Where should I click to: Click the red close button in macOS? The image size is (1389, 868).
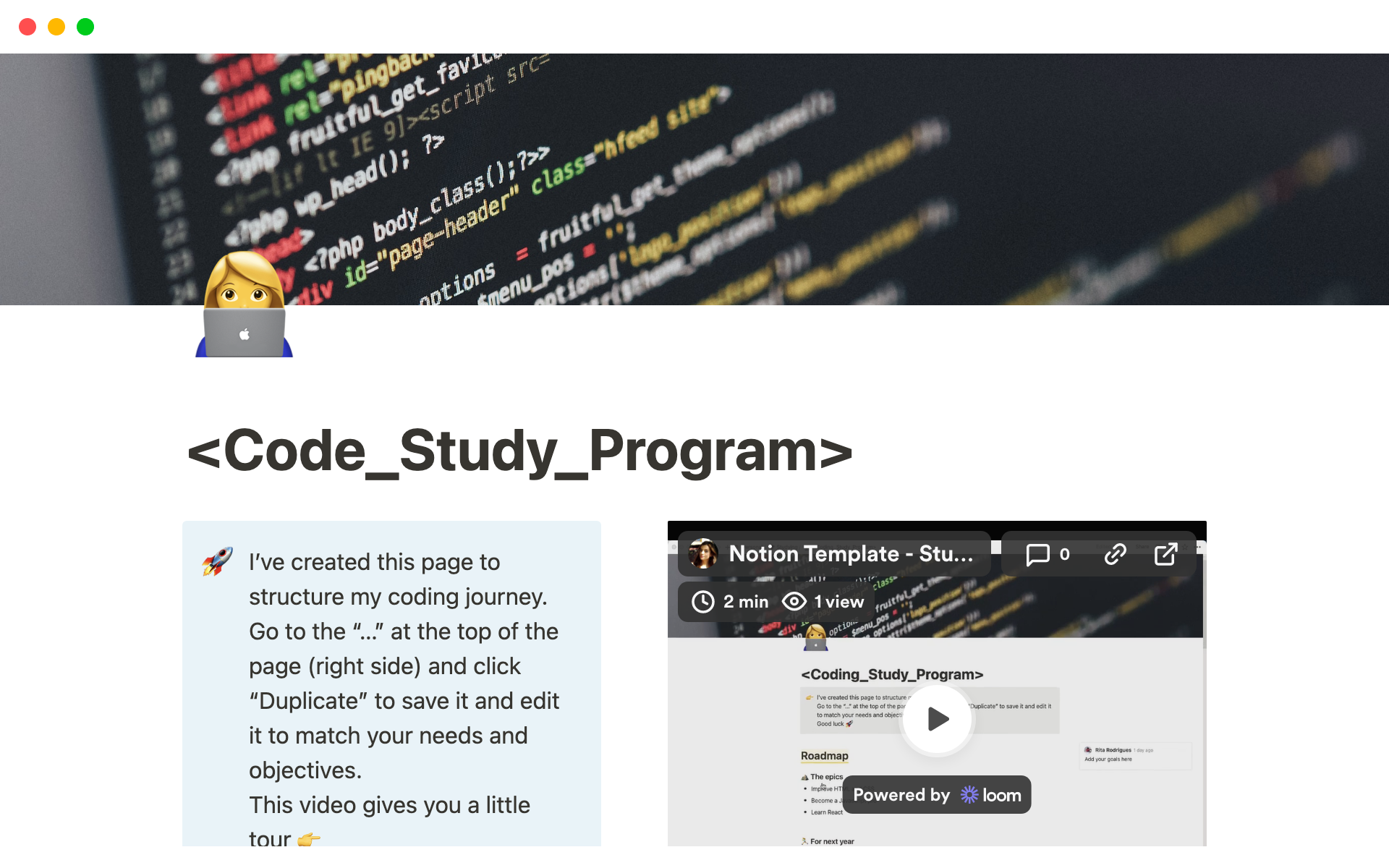27,27
